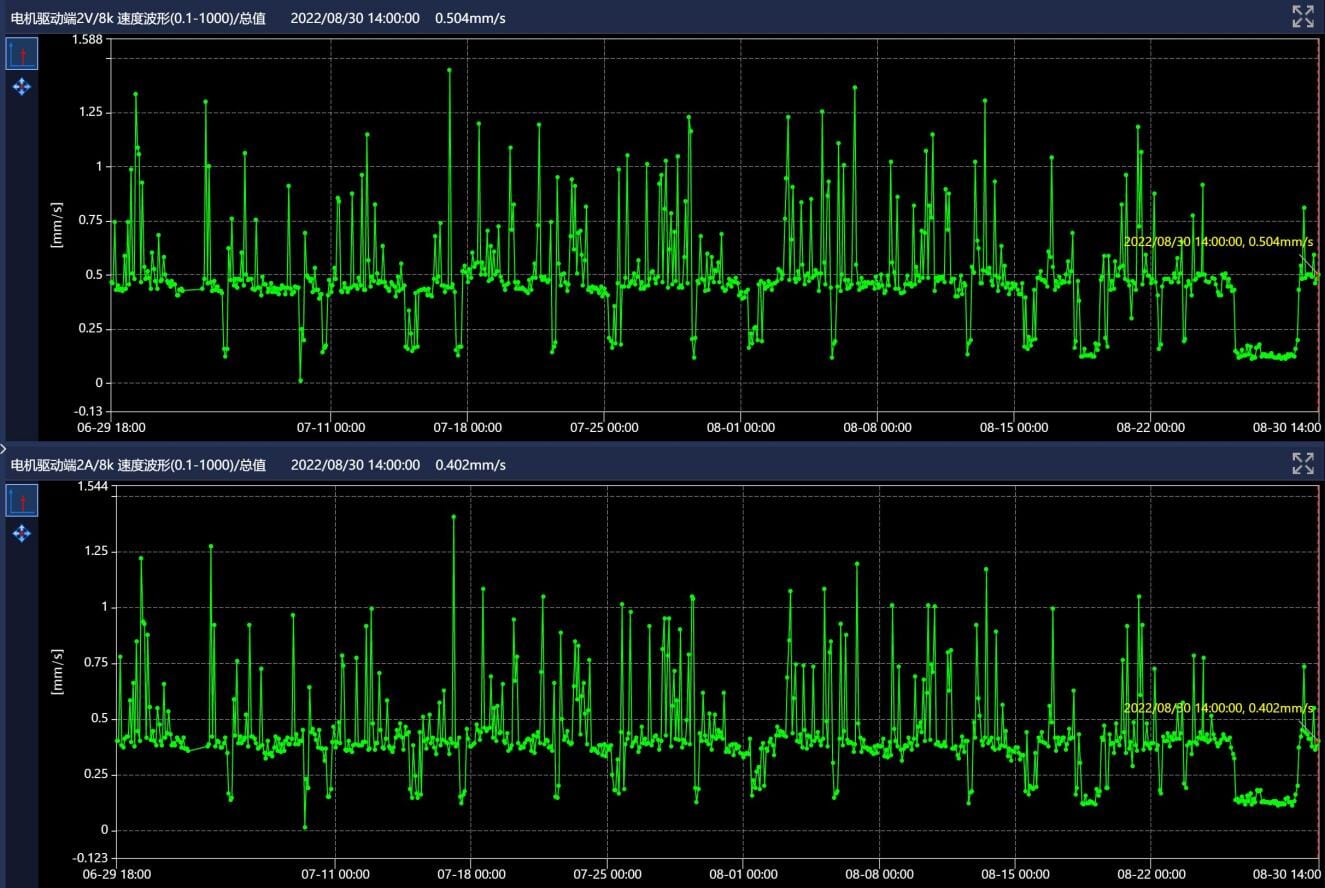Screen dimensions: 1325x888
Task: Click the 08-01 00:00 label on top chart
Action: pyautogui.click(x=741, y=427)
